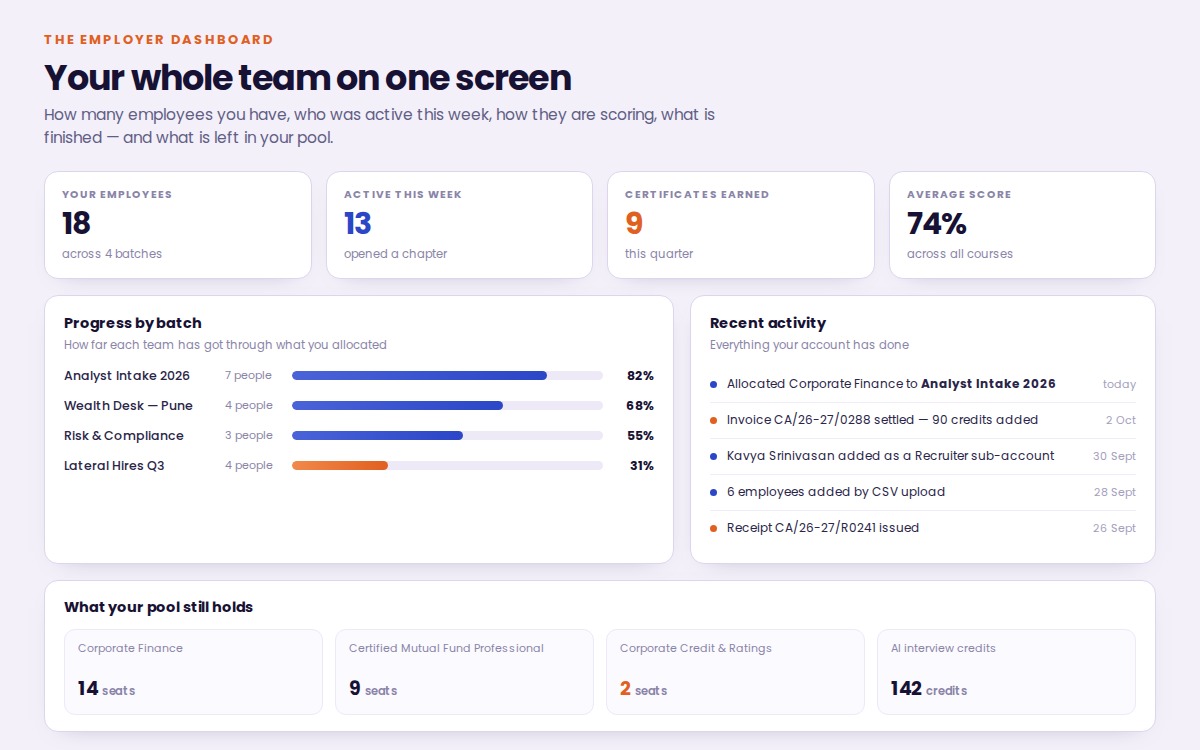1200x750 pixels.
Task: Click the "Your whole team on one screen" title
Action: tap(308, 78)
